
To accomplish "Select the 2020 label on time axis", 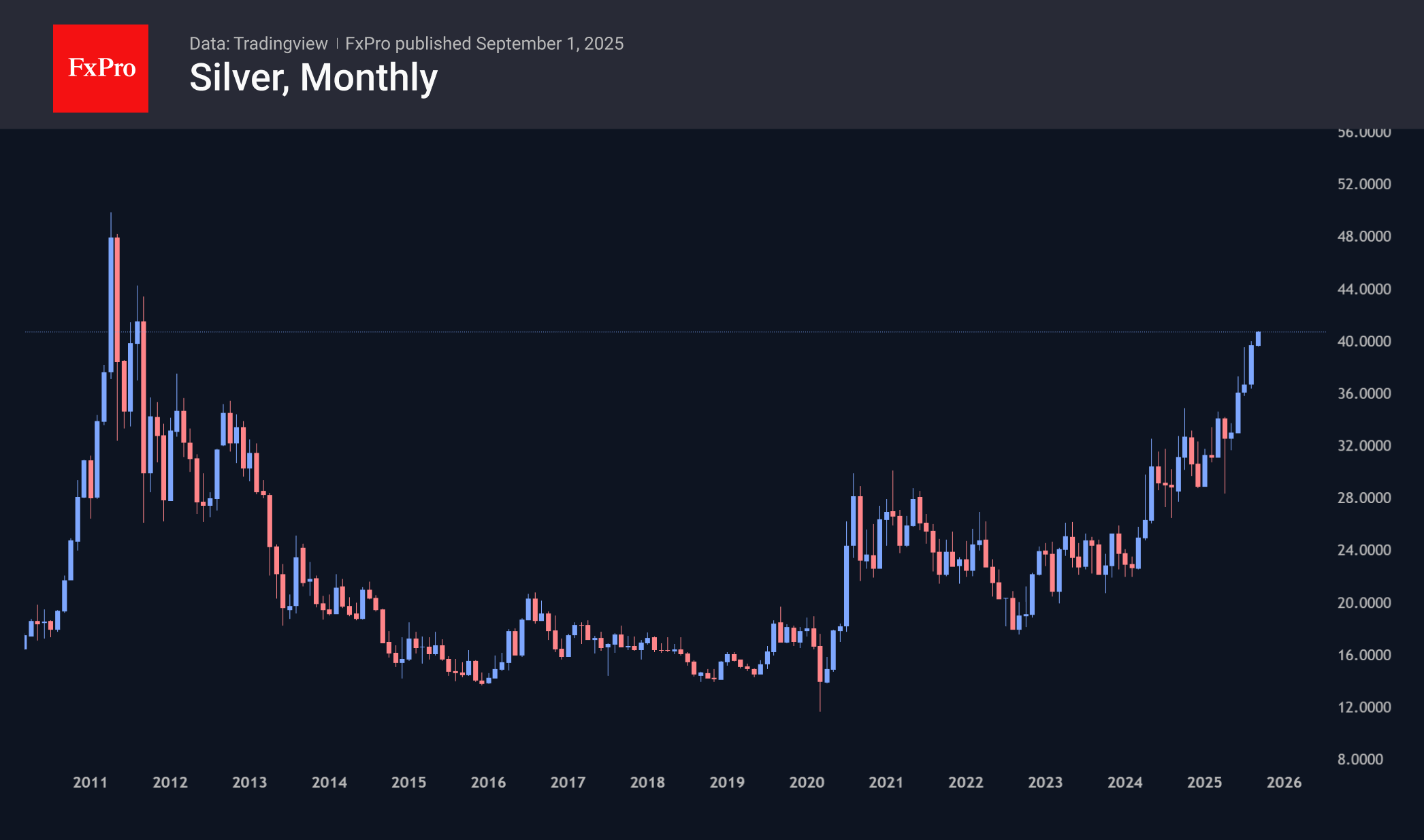I will tap(807, 782).
